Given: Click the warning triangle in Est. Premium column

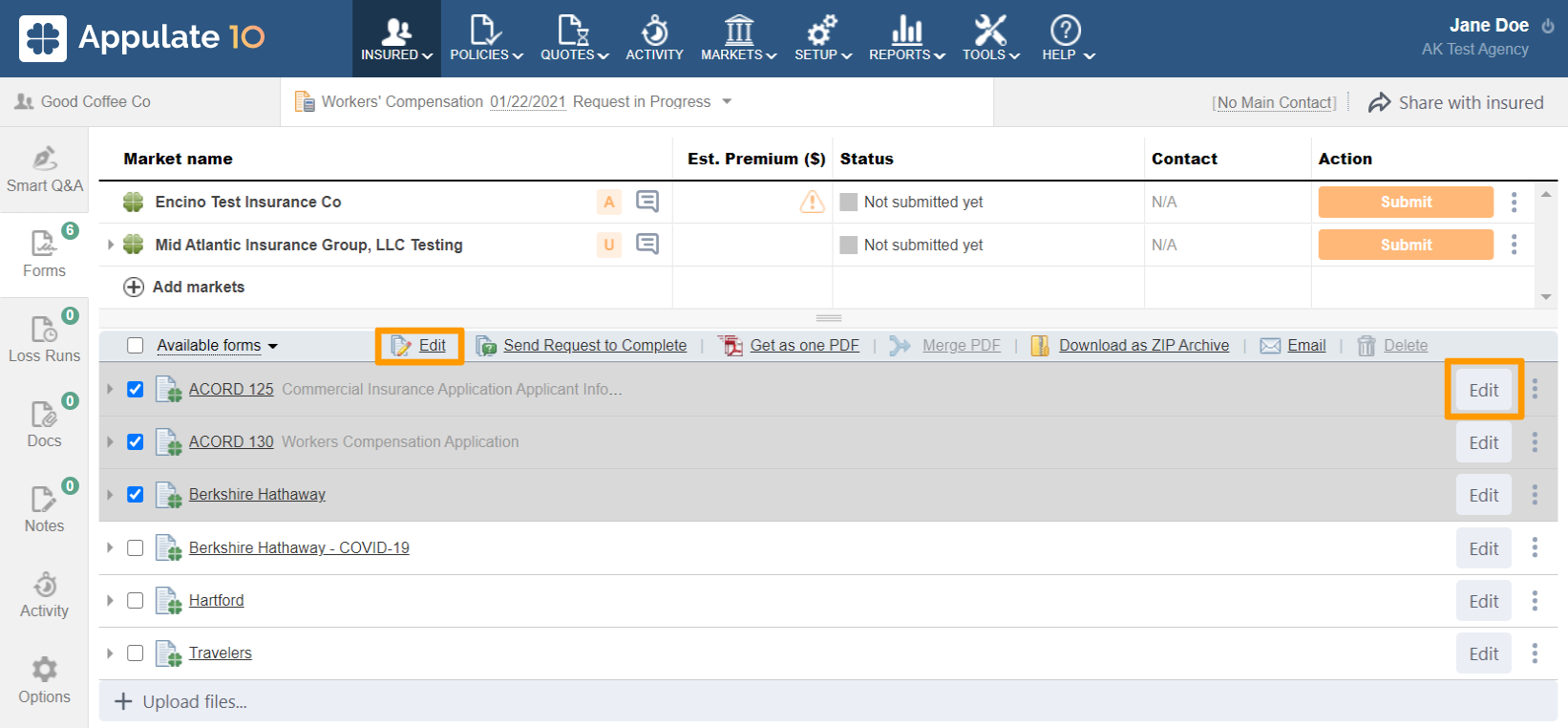Looking at the screenshot, I should pos(812,202).
